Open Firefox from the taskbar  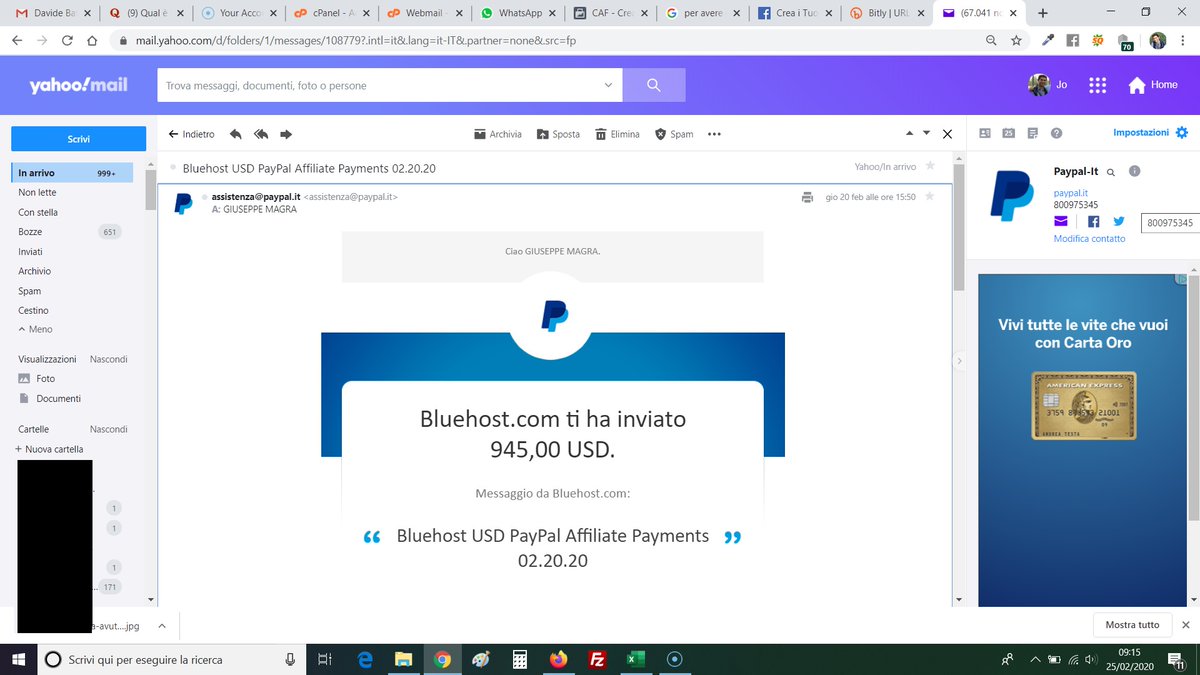coord(558,659)
